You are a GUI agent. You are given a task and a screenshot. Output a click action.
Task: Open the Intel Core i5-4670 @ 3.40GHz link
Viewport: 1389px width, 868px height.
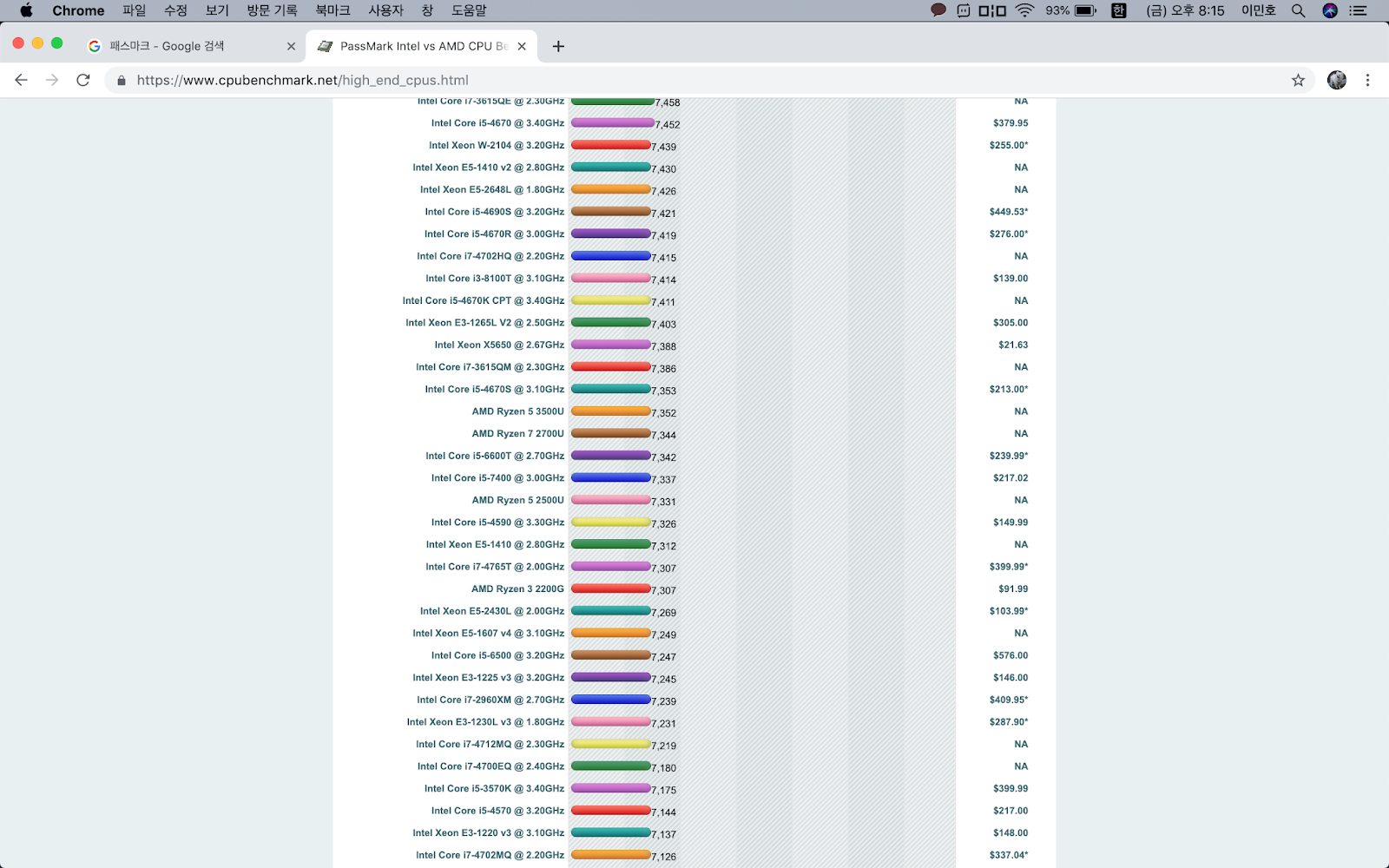(497, 123)
